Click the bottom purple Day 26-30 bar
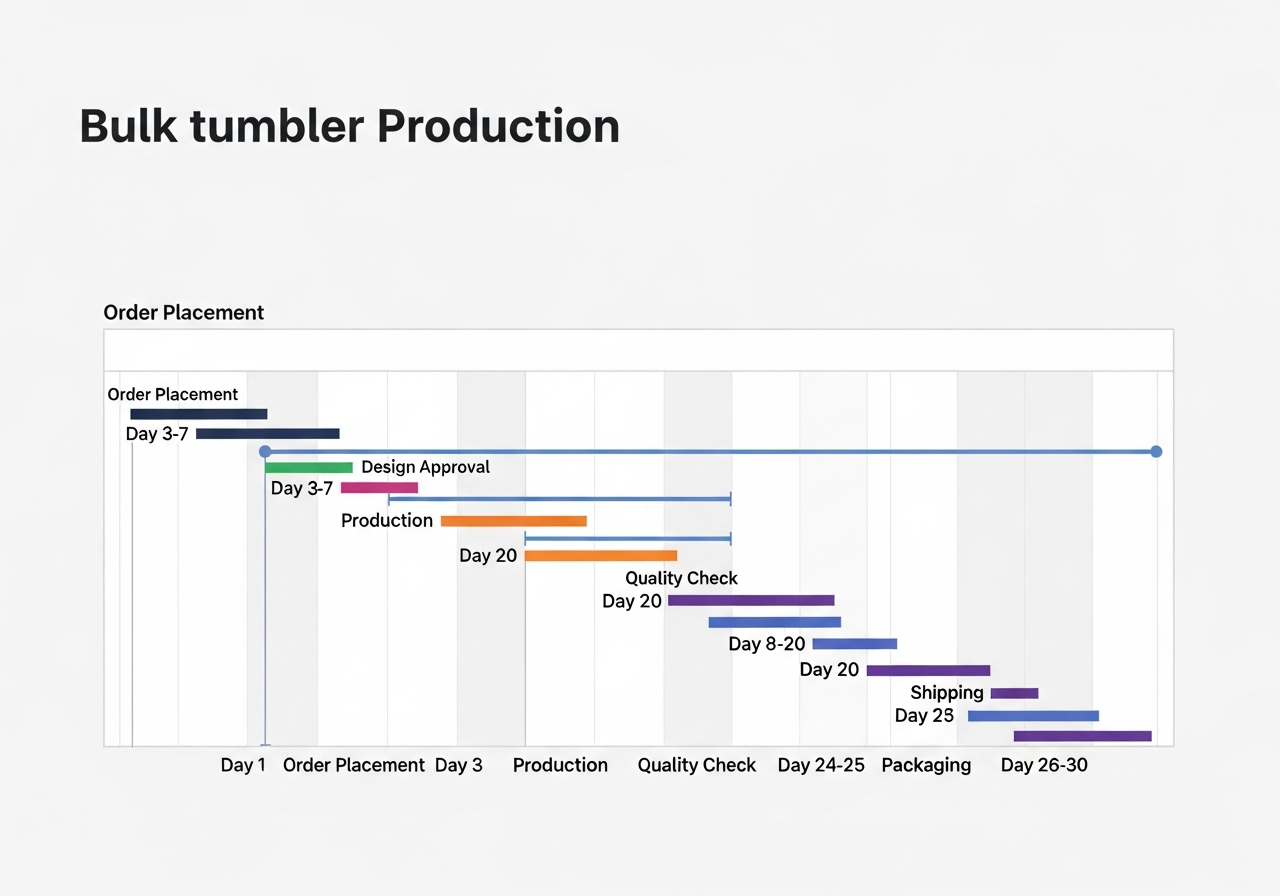 point(1082,735)
